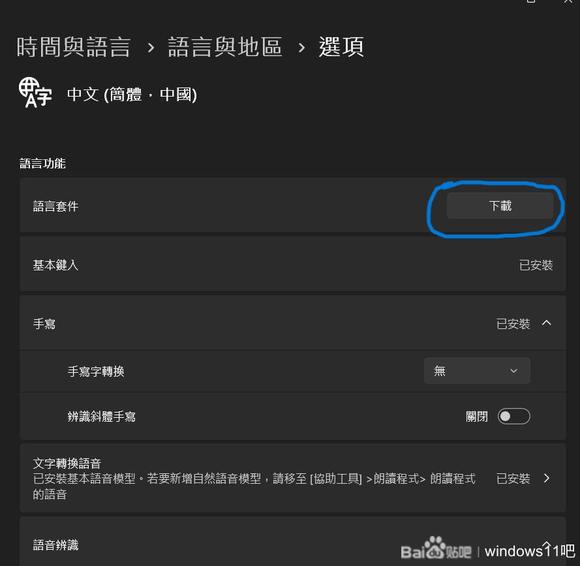Click the 下載 button for 語言套件
This screenshot has height=566, width=580.
tap(500, 206)
